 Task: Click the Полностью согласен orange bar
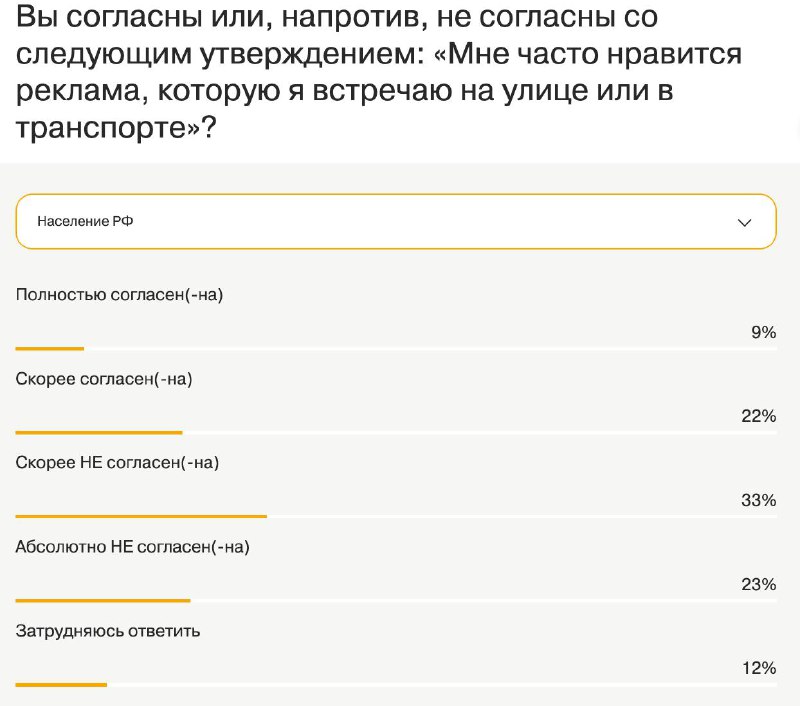click(x=49, y=349)
